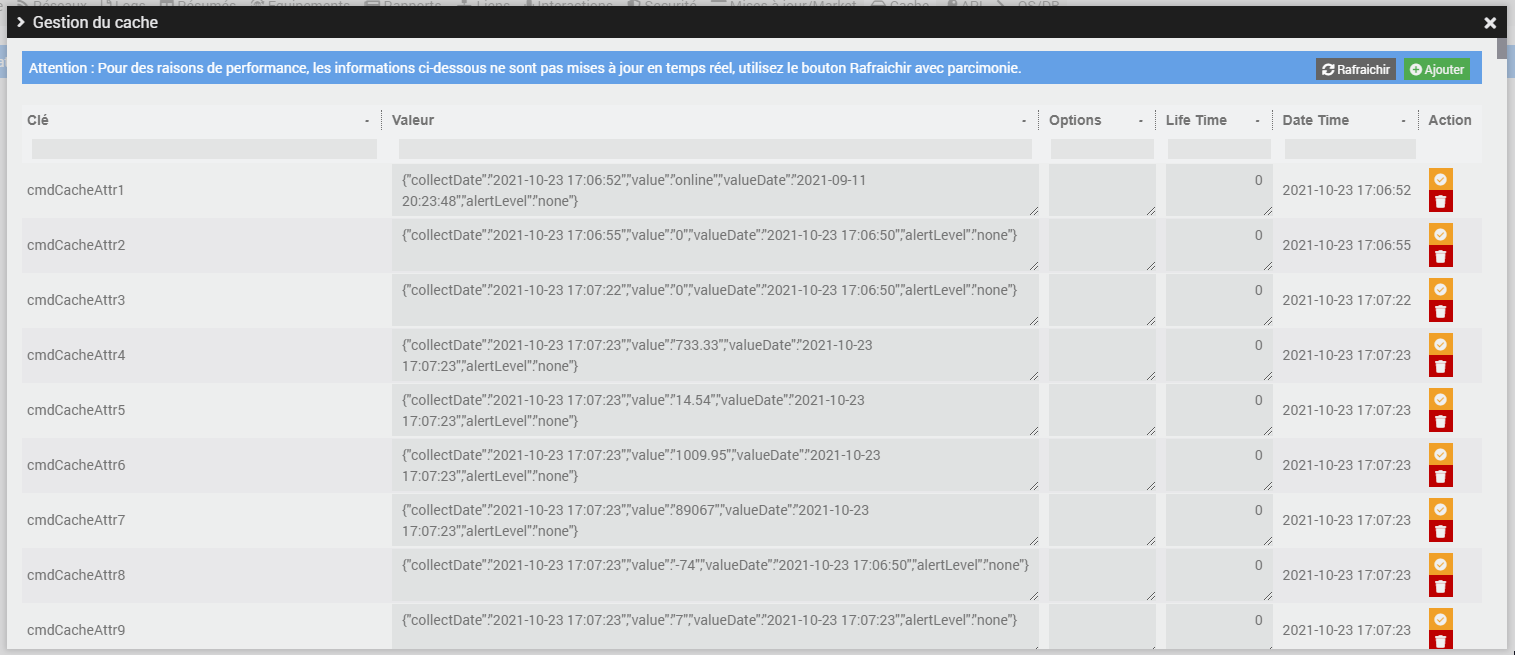Click the Life Time field of cmdCacheAttr3
Viewport: 1515px width, 655px height.
1219,300
